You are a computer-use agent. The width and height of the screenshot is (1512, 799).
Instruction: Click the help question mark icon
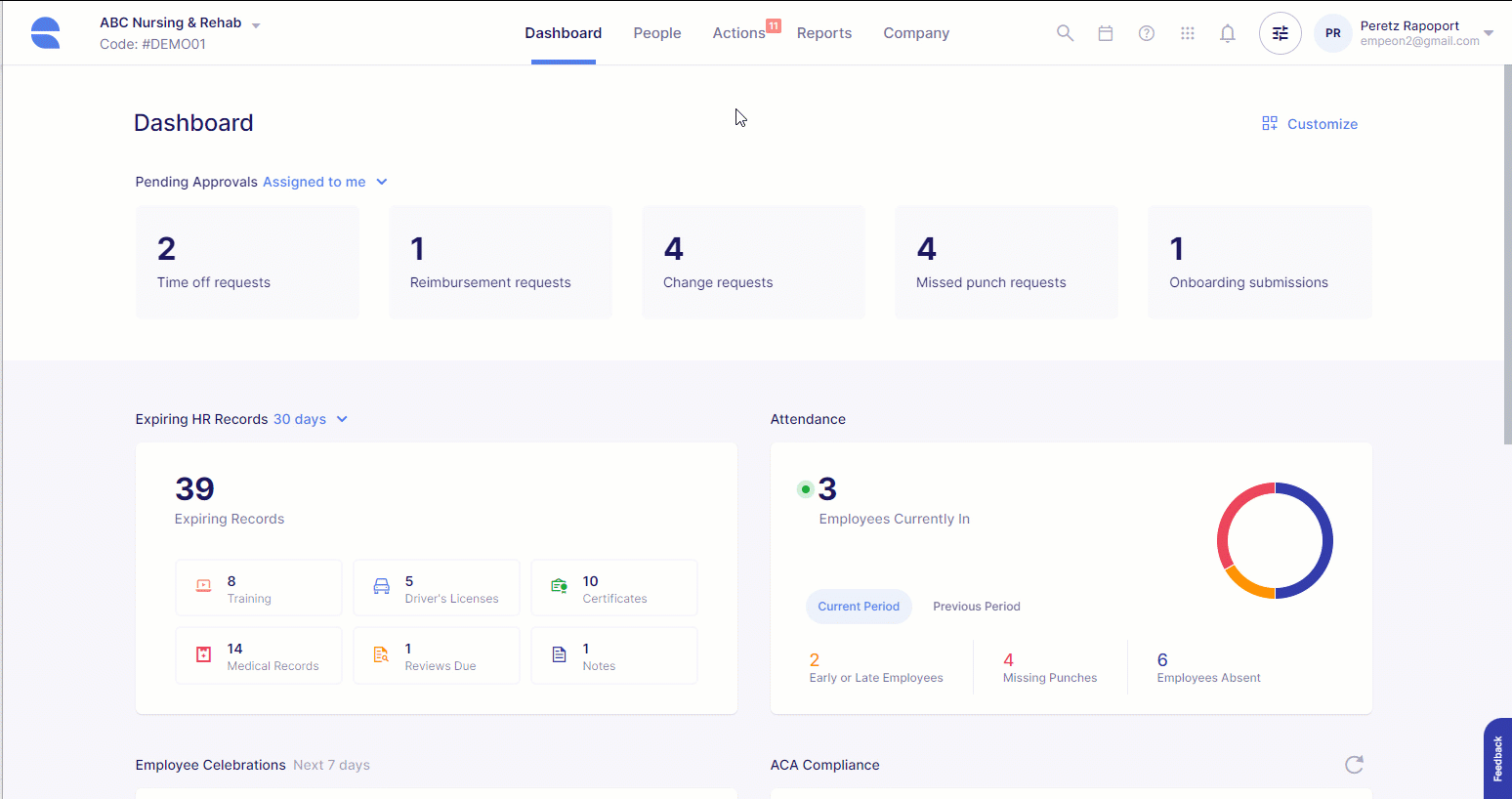1147,33
